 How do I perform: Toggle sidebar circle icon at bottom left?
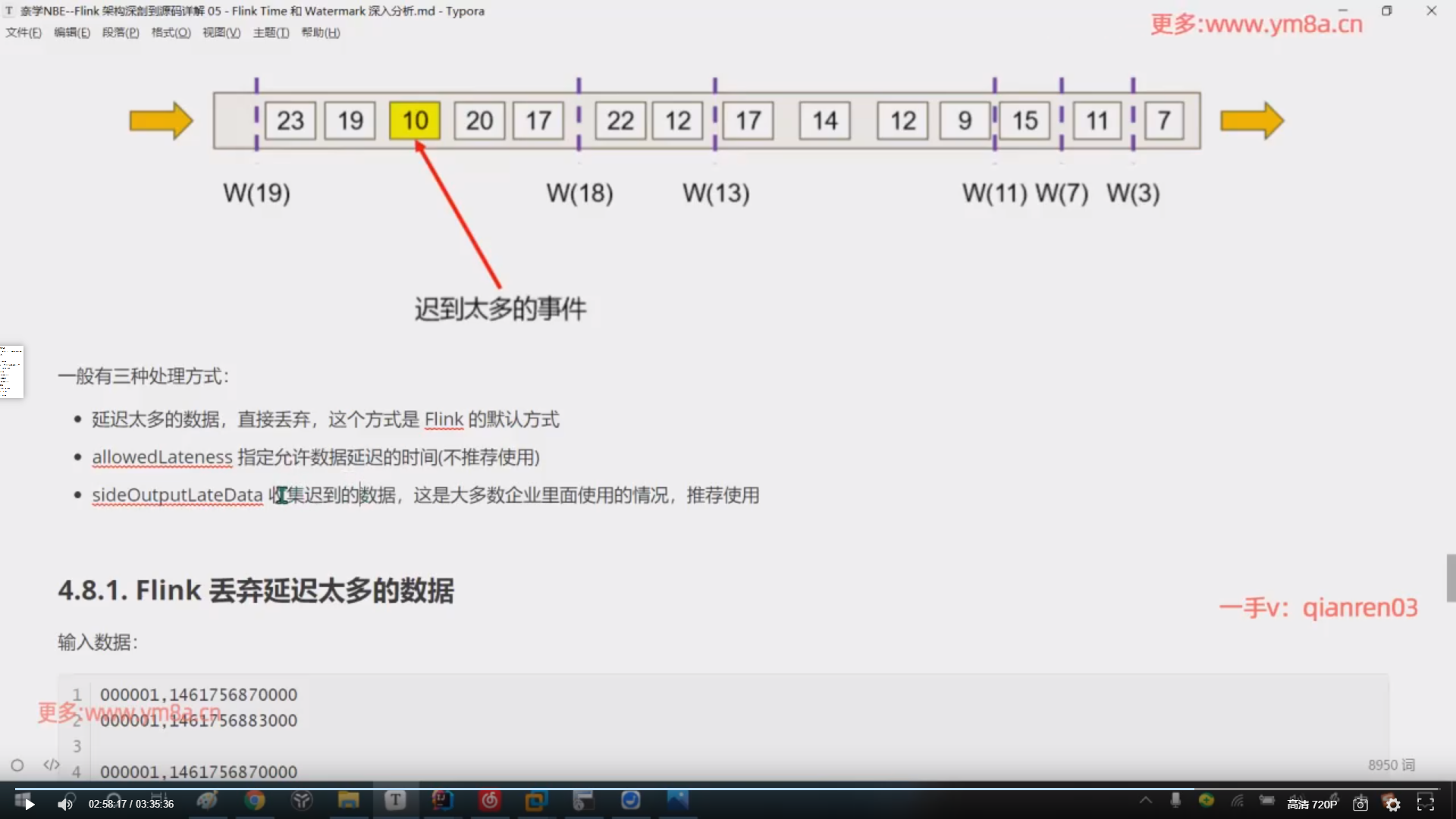17,765
